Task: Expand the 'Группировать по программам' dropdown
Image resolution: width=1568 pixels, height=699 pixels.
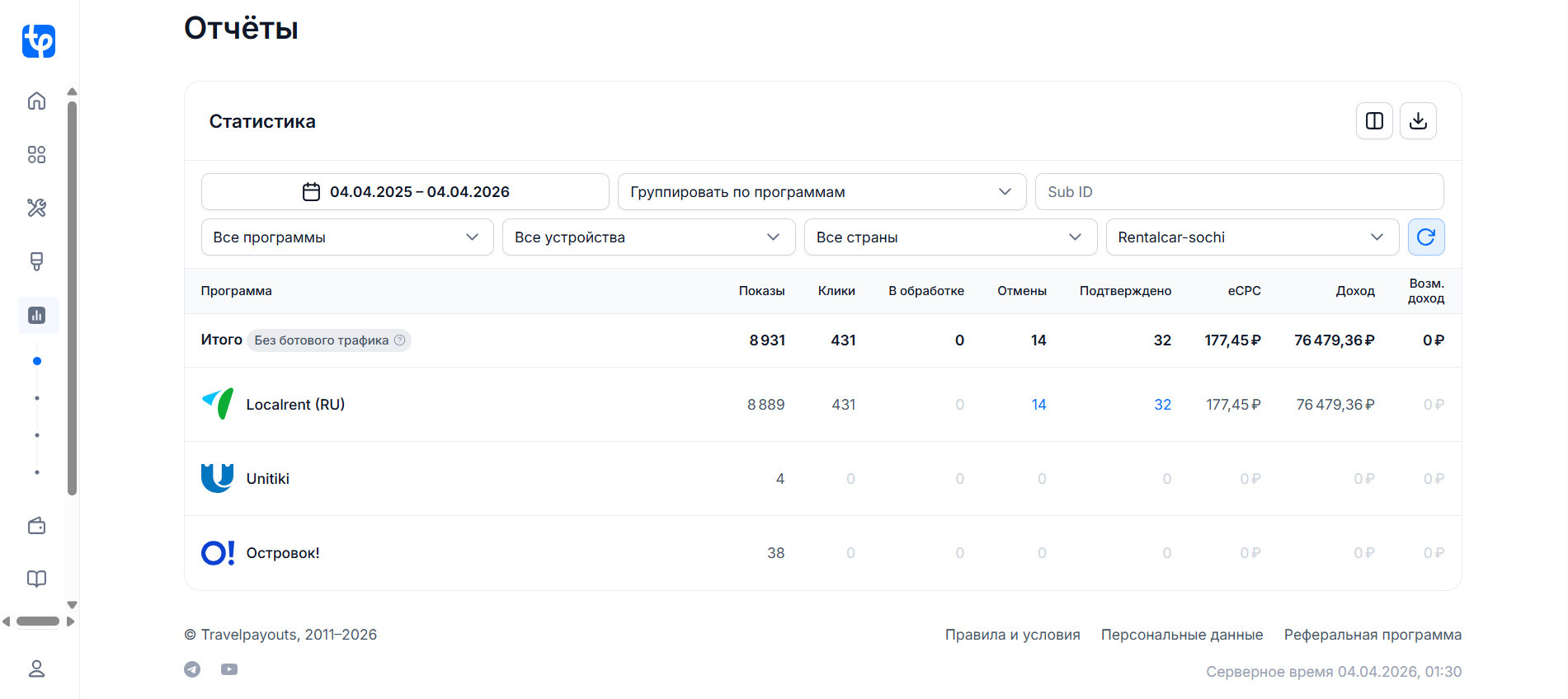Action: (x=821, y=192)
